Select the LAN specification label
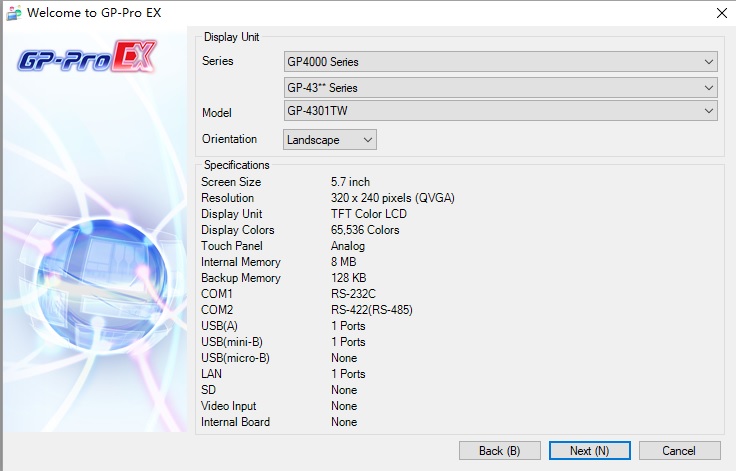The image size is (736, 471). pyautogui.click(x=212, y=374)
